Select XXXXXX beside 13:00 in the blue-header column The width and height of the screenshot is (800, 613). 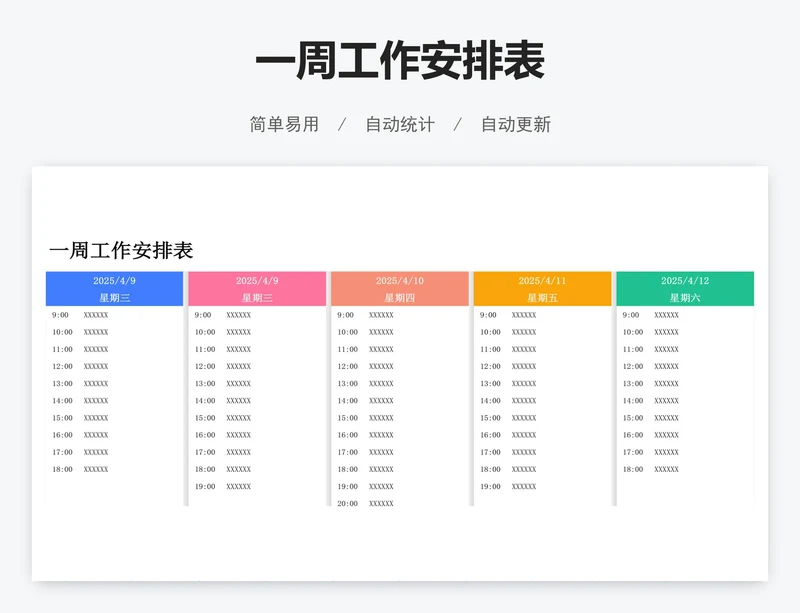(96, 383)
